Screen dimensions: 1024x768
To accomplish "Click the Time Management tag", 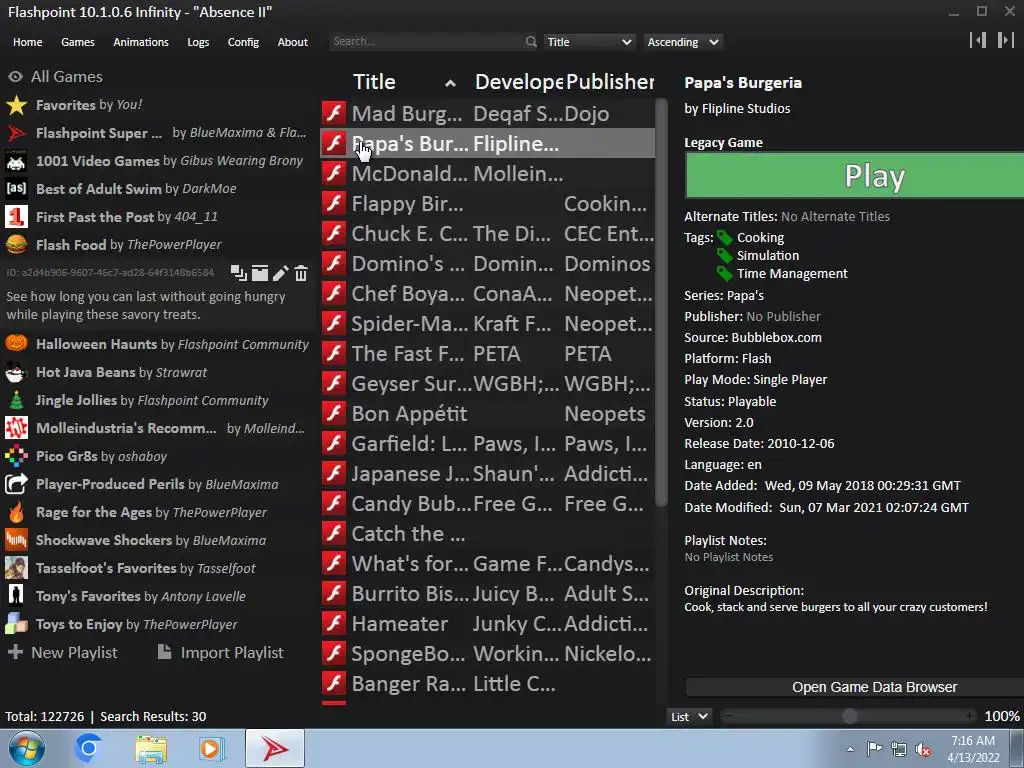I will pyautogui.click(x=792, y=274).
